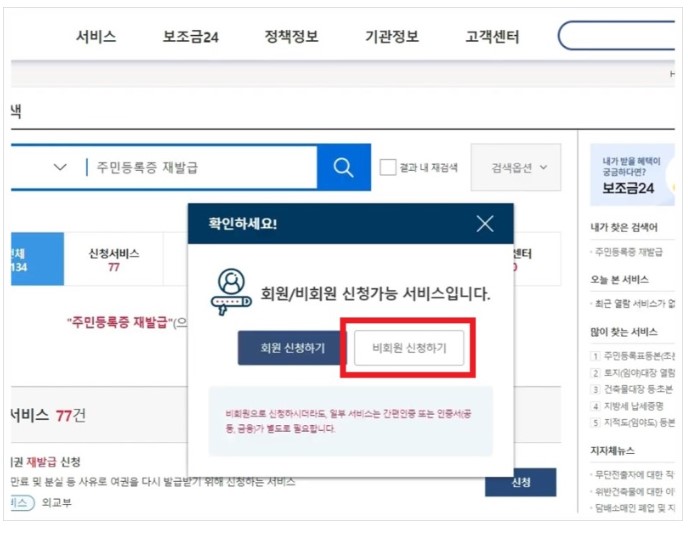The height and width of the screenshot is (535, 688).
Task: Click the 지자체뉴스 heading
Action: (612, 451)
